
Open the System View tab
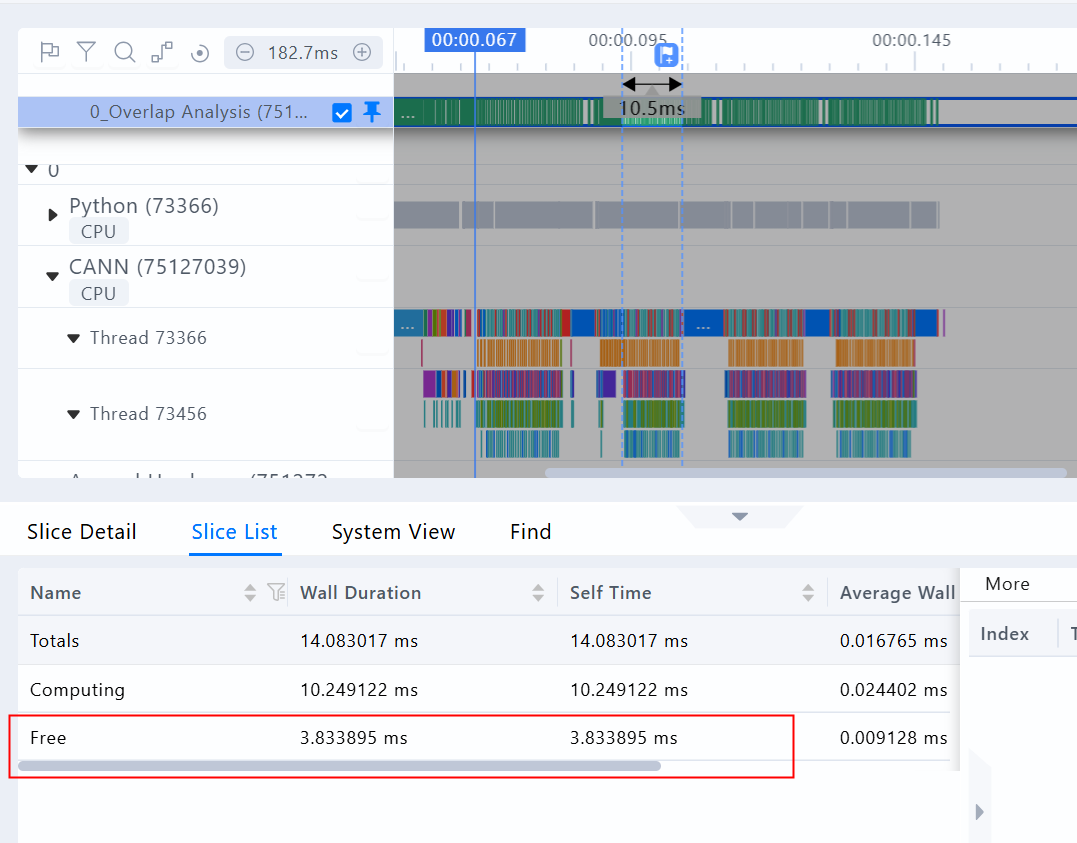[394, 532]
